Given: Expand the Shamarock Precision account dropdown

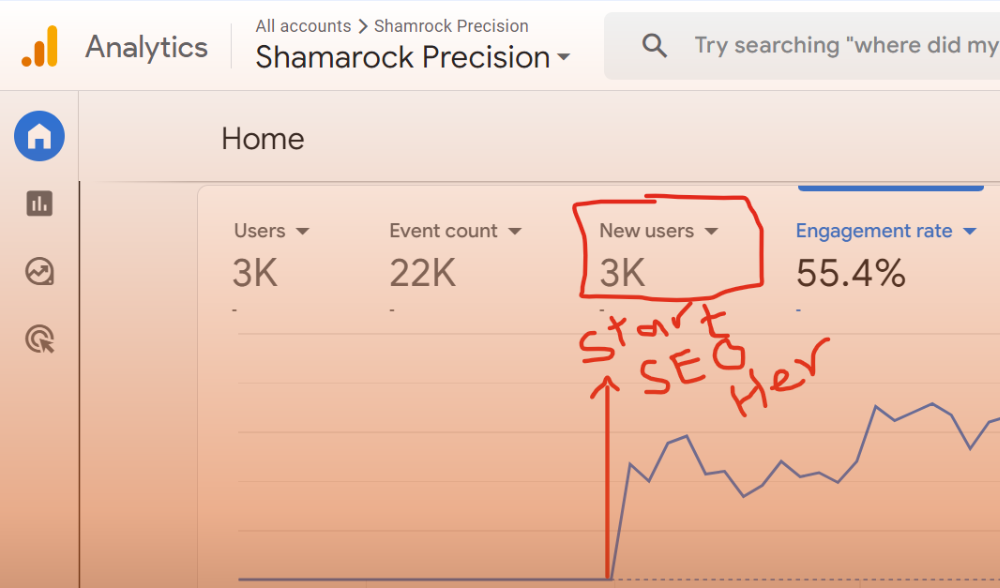Looking at the screenshot, I should click(564, 57).
